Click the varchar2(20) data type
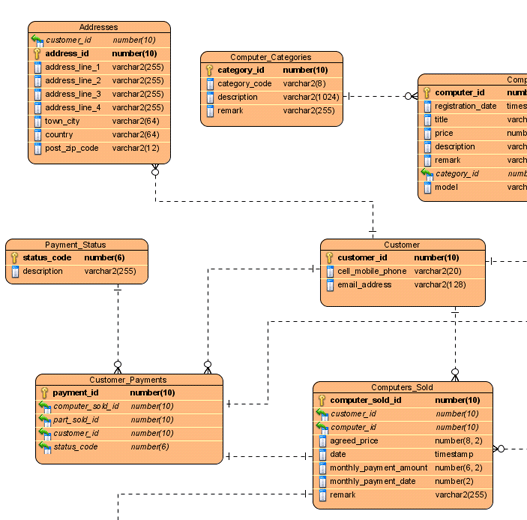 click(438, 271)
